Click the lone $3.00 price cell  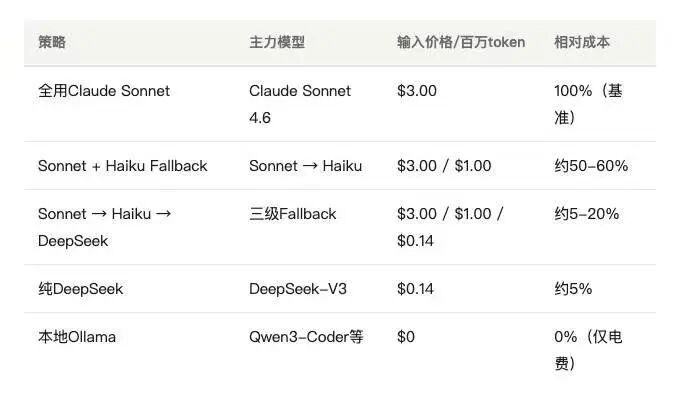coord(417,91)
